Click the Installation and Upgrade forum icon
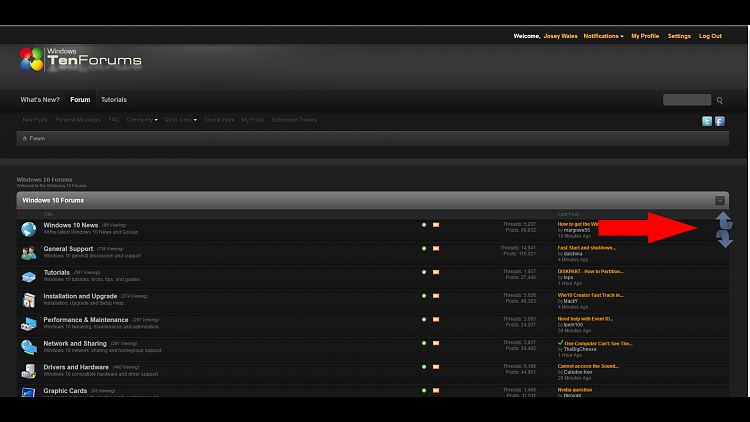This screenshot has width=750, height=422. point(28,300)
